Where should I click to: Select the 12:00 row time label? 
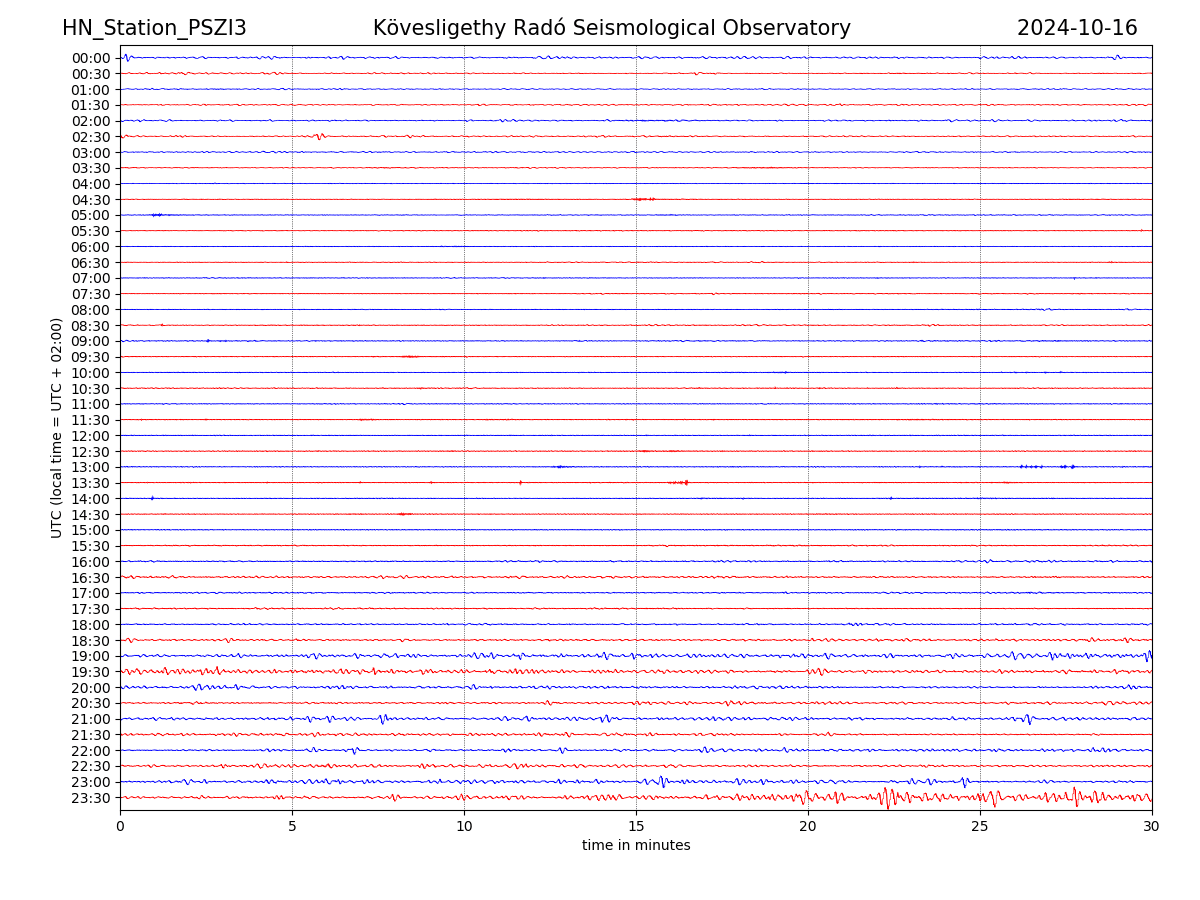click(x=90, y=436)
